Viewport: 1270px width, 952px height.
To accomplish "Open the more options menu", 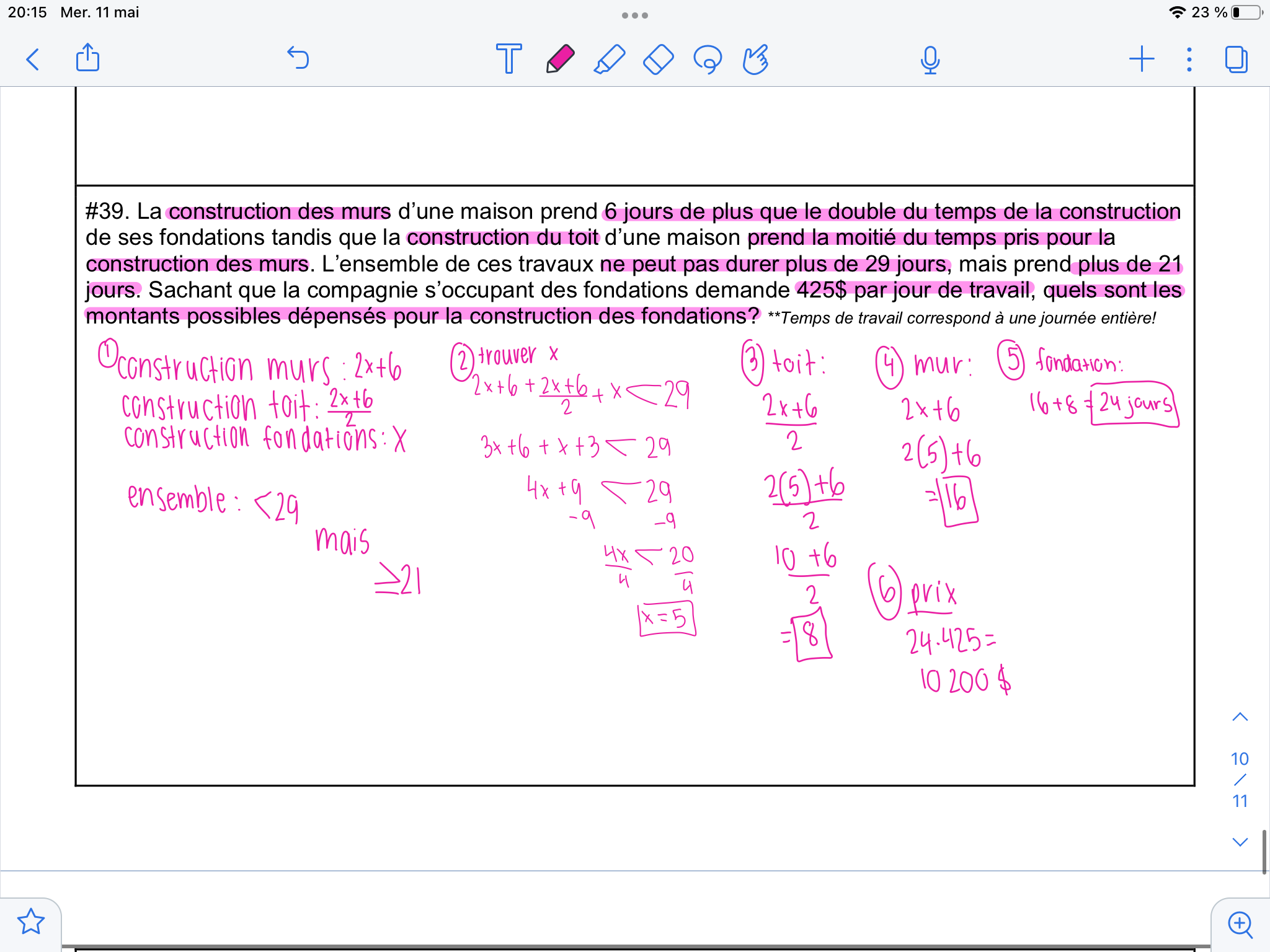I will coord(1188,59).
